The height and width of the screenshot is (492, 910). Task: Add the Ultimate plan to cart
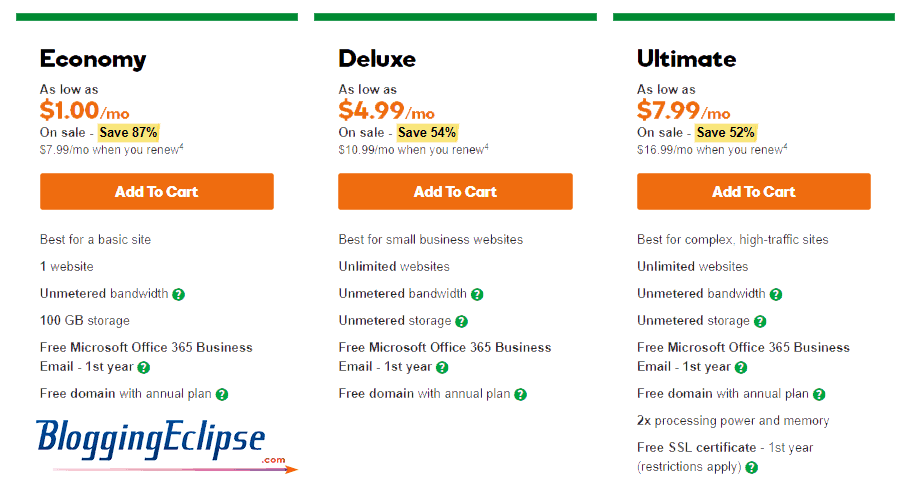pos(754,191)
